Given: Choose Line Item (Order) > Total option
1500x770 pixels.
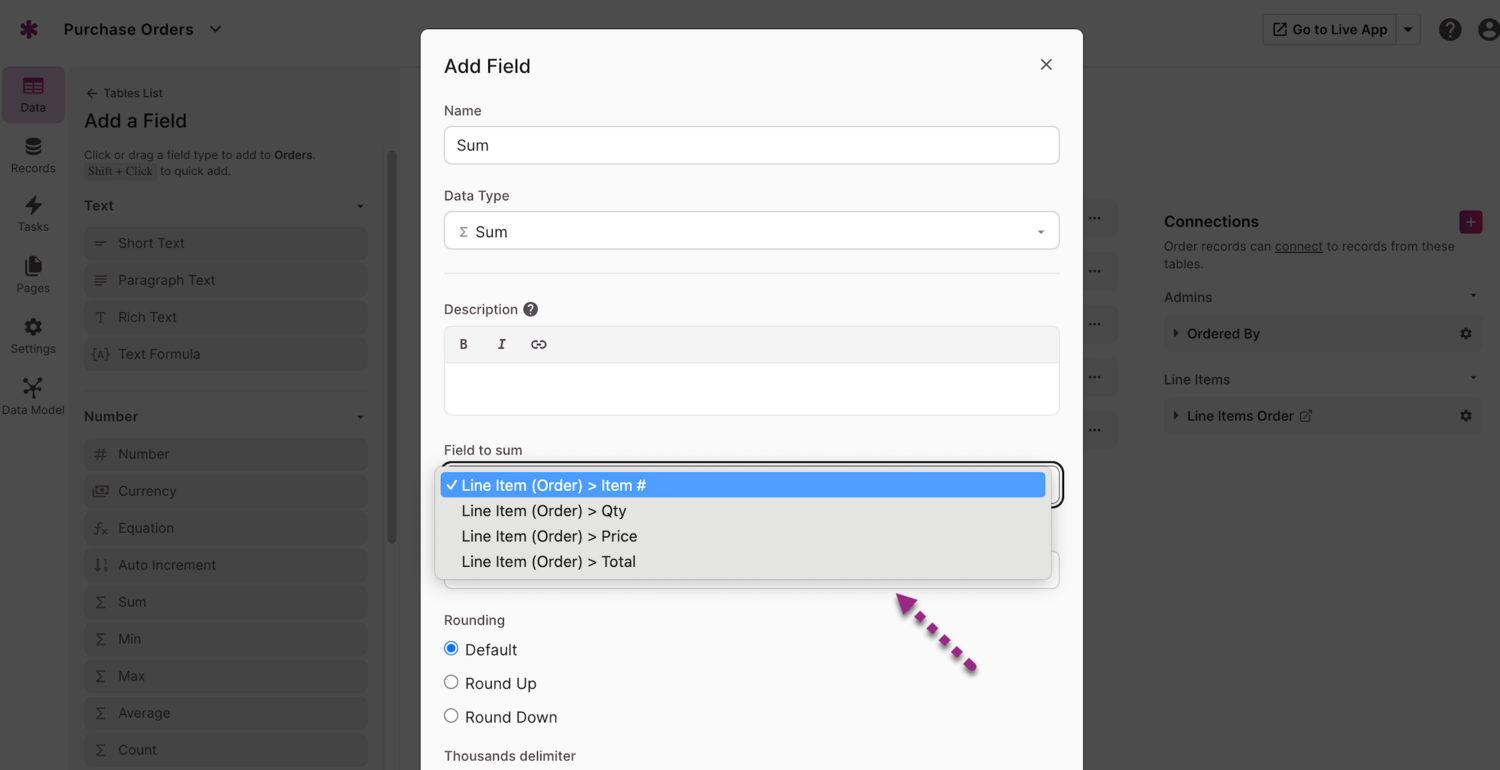Looking at the screenshot, I should [x=548, y=562].
